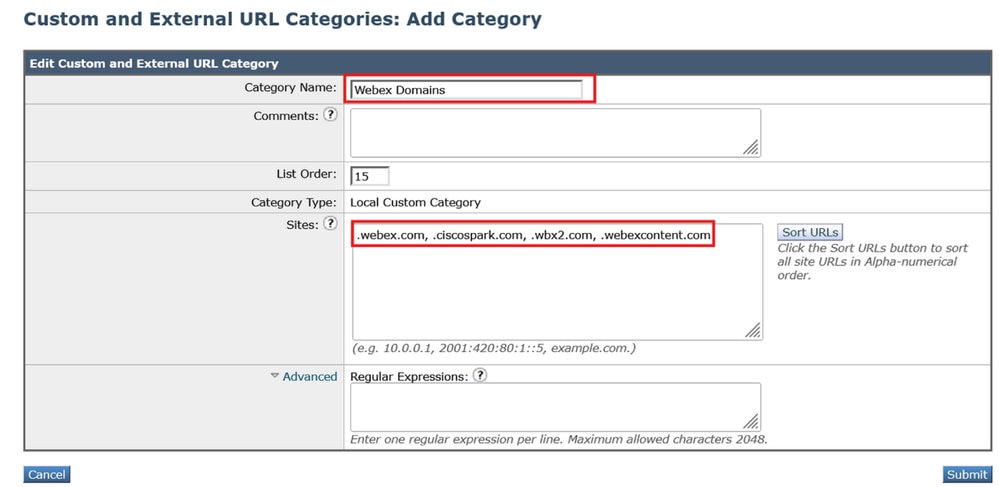The image size is (999, 487).
Task: Select the Local Custom Category text
Action: coord(416,202)
